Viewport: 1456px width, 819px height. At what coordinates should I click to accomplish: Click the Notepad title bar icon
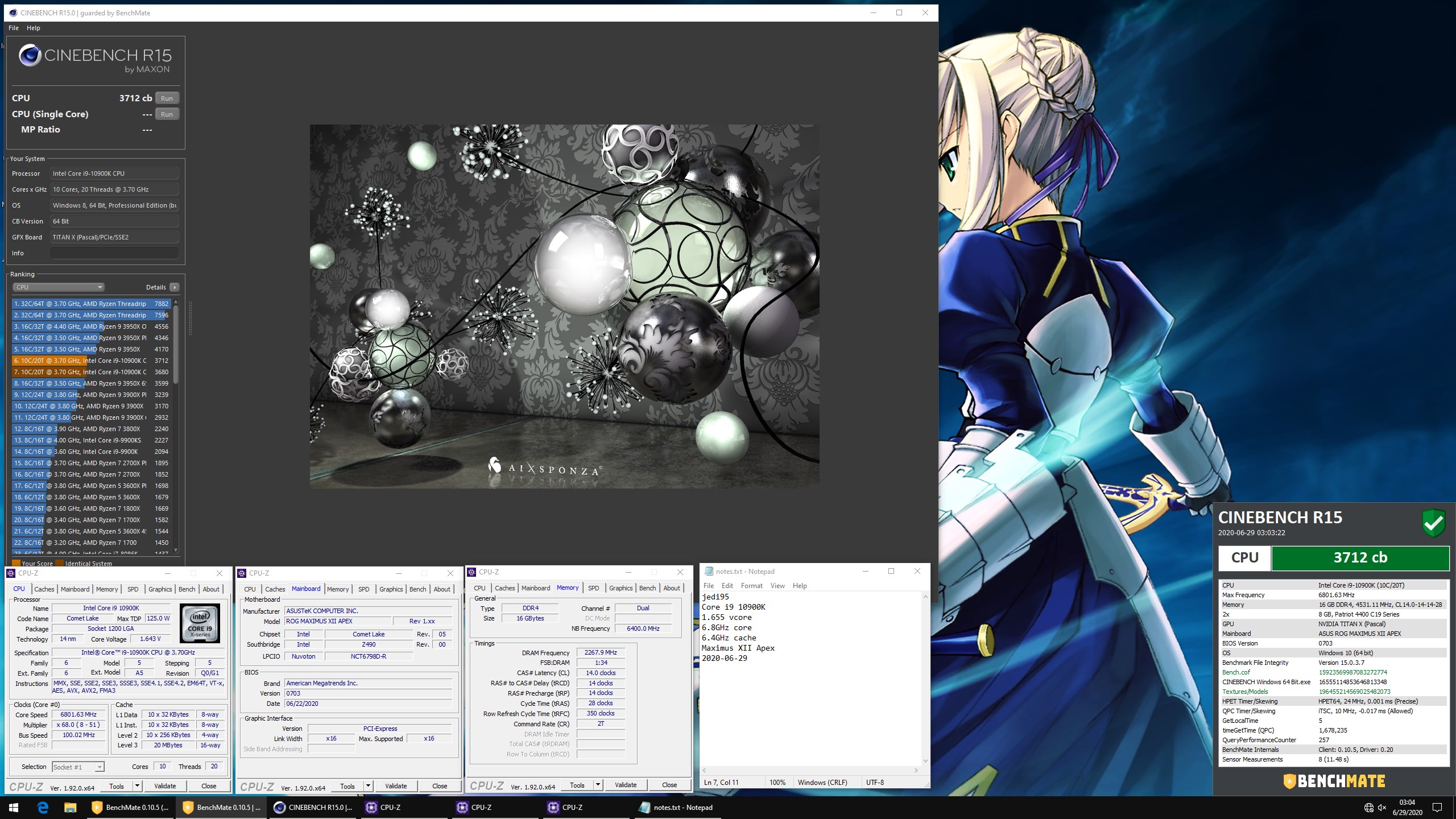pos(709,572)
